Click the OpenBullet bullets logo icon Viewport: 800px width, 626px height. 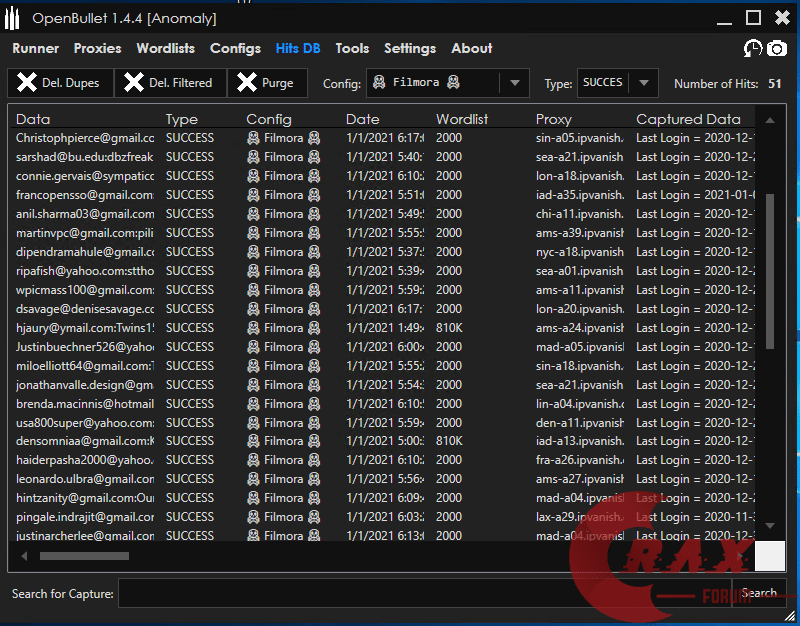(x=12, y=18)
